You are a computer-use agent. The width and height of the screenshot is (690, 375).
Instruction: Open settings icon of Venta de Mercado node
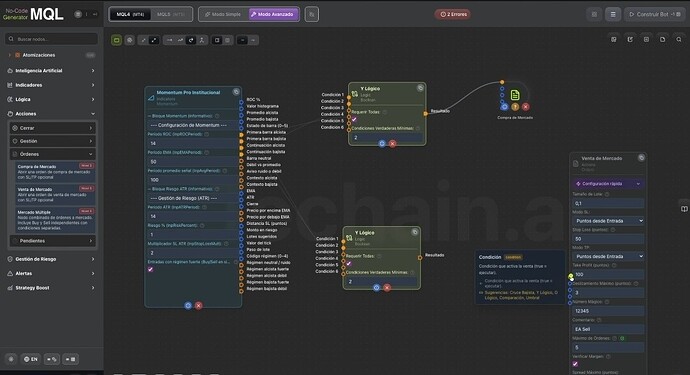coord(641,158)
